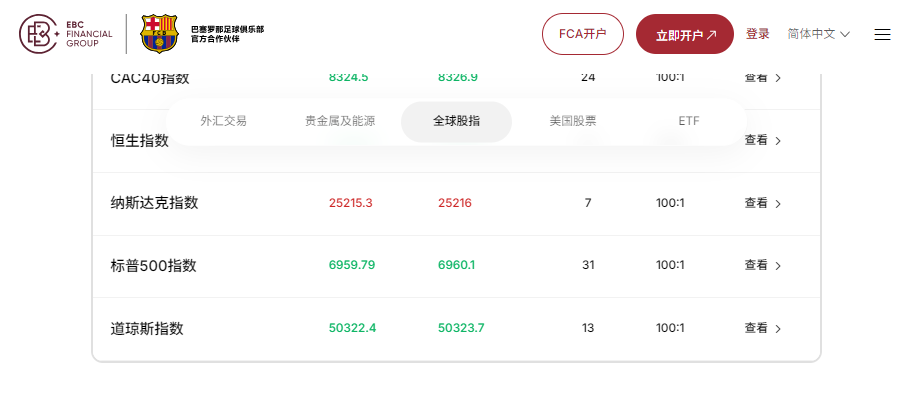Click the 道琼斯指数 name
This screenshot has width=918, height=406.
(147, 328)
